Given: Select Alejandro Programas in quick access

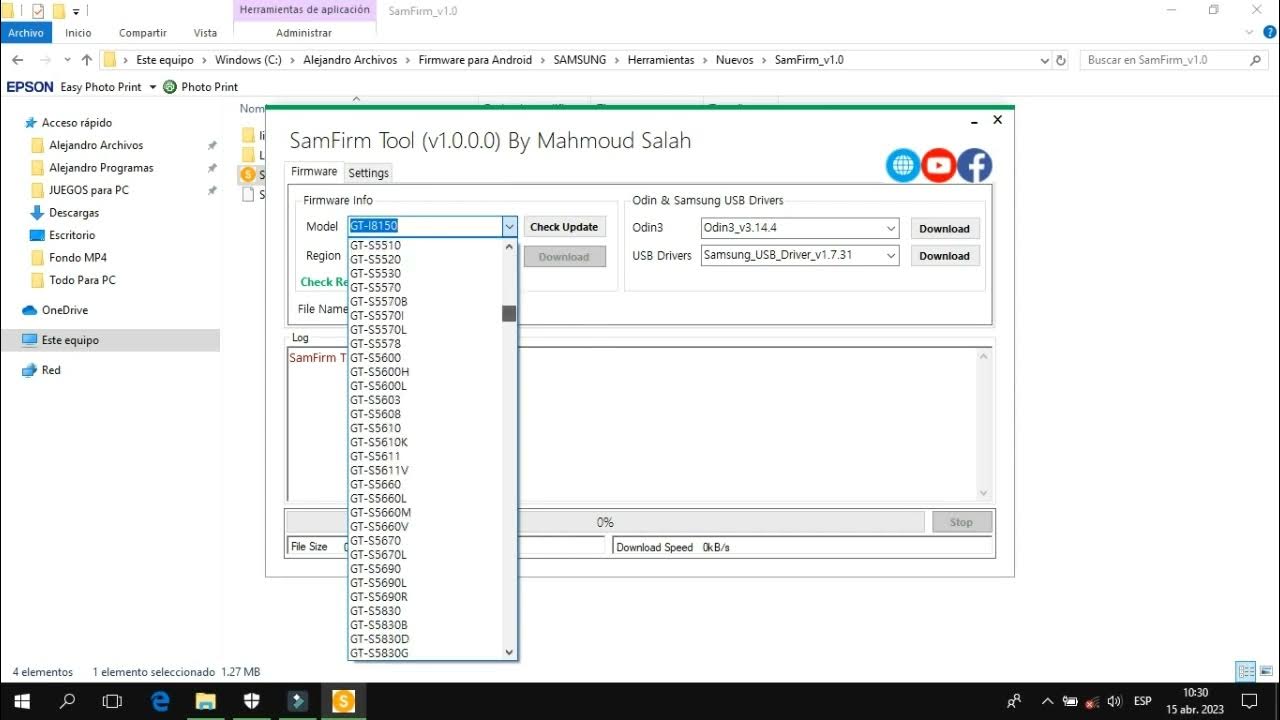Looking at the screenshot, I should pos(101,168).
